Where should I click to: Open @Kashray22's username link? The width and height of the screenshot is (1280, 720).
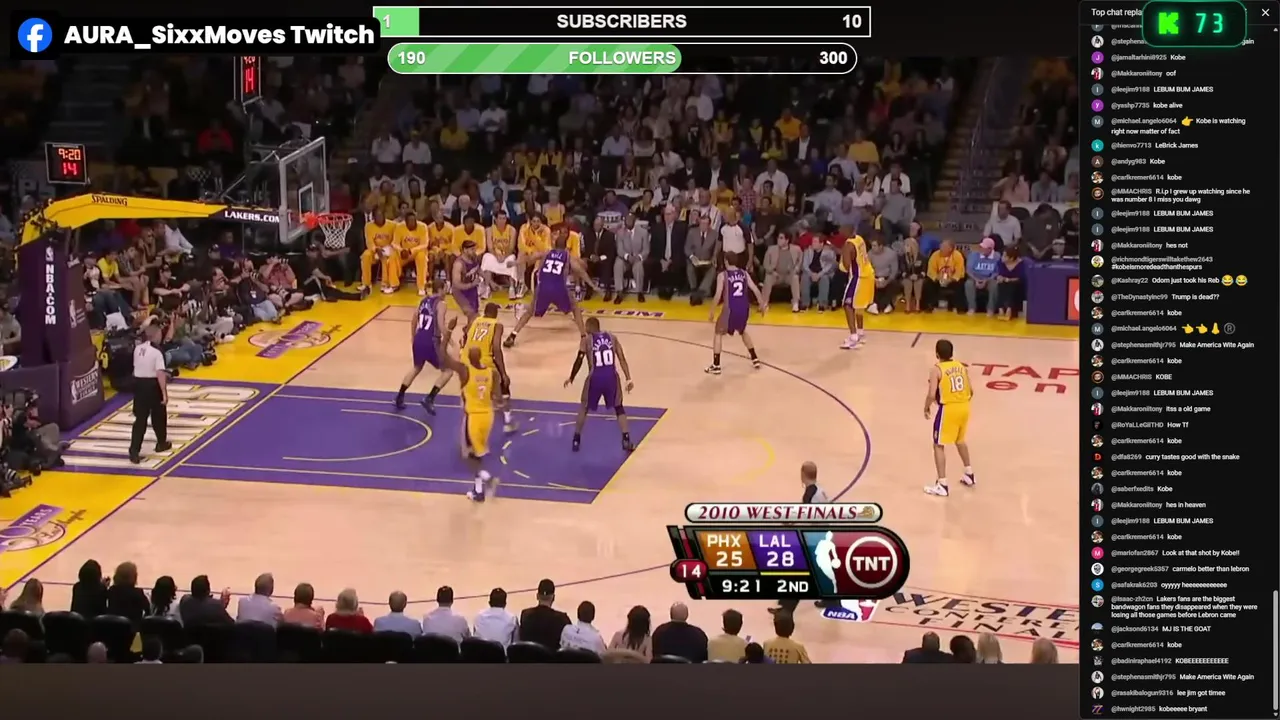point(1131,281)
